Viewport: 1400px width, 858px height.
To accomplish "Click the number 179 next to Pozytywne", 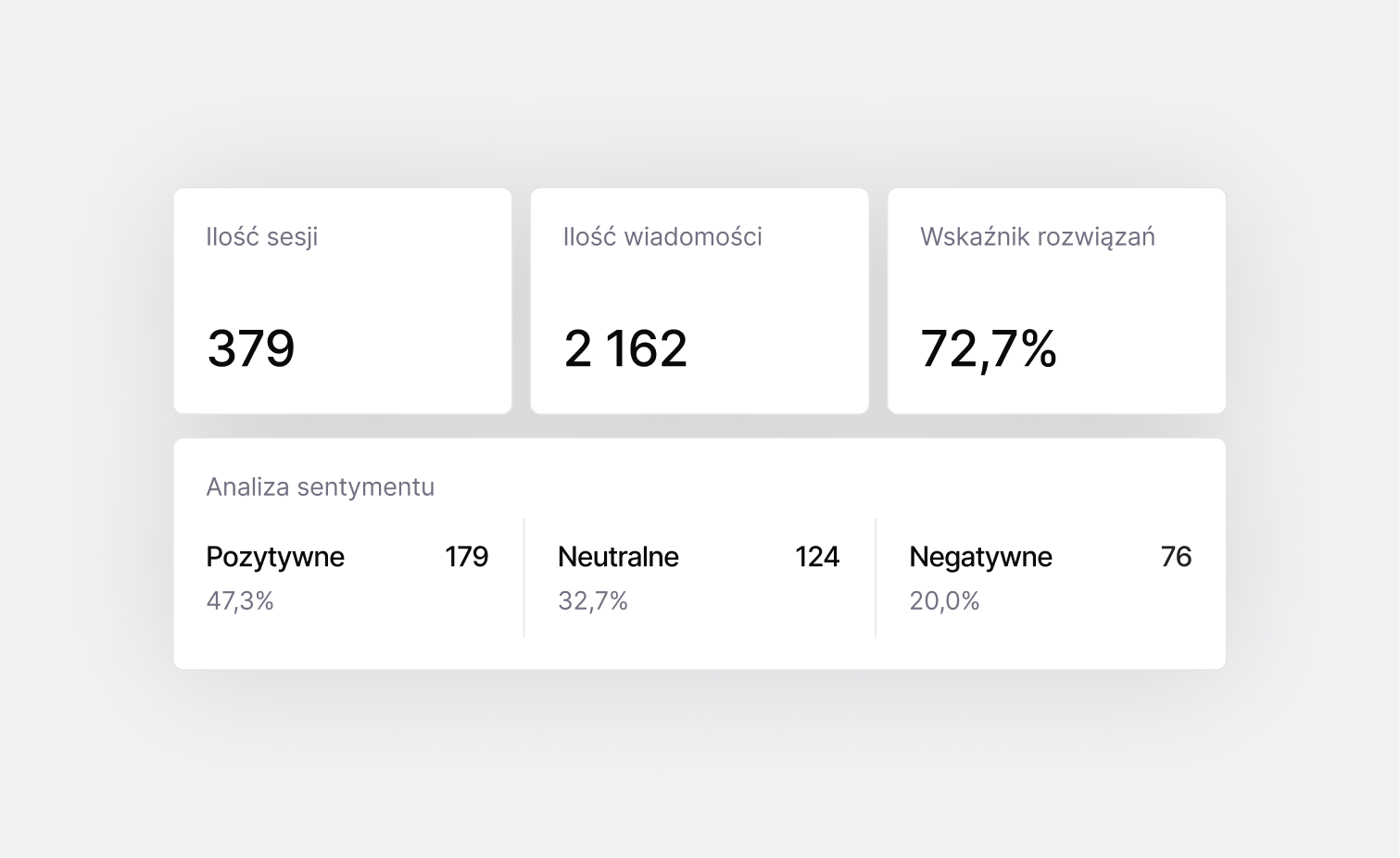I will pyautogui.click(x=466, y=557).
